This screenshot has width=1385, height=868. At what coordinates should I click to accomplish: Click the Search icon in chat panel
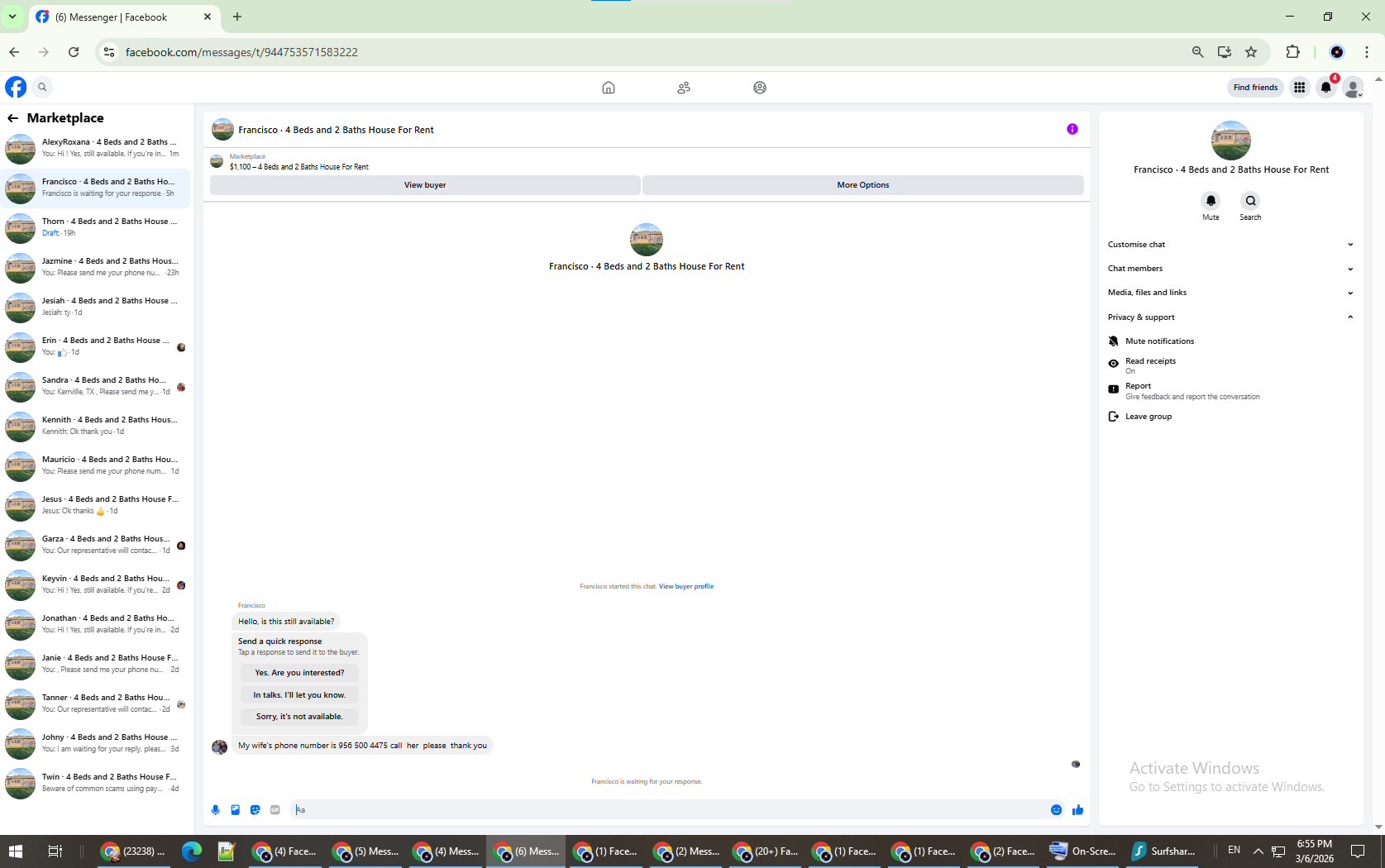1250,201
